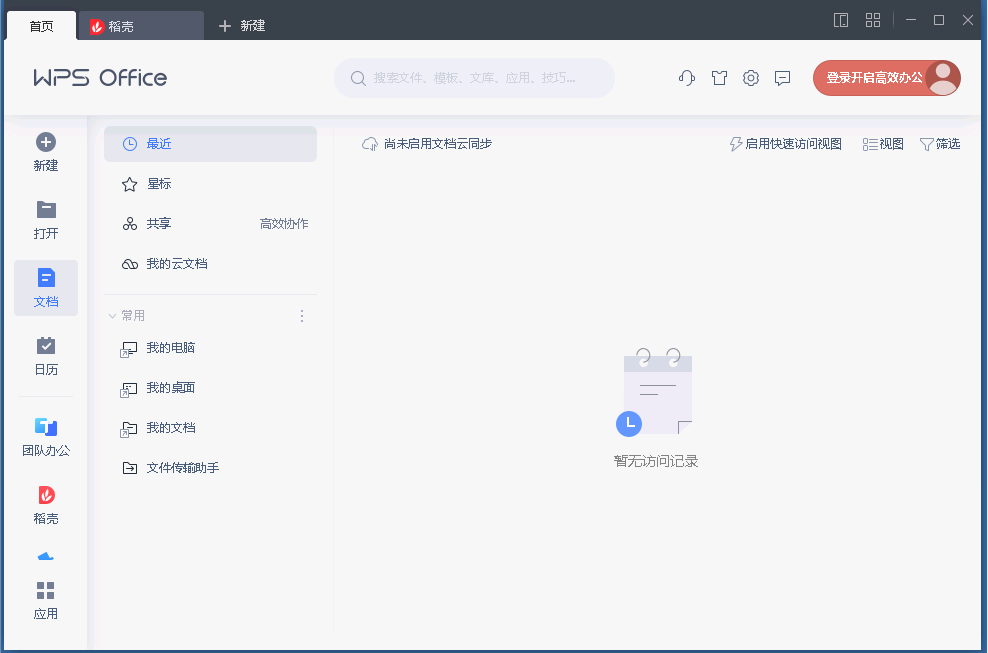Click the search box for files and templates
This screenshot has width=988, height=653.
[474, 78]
